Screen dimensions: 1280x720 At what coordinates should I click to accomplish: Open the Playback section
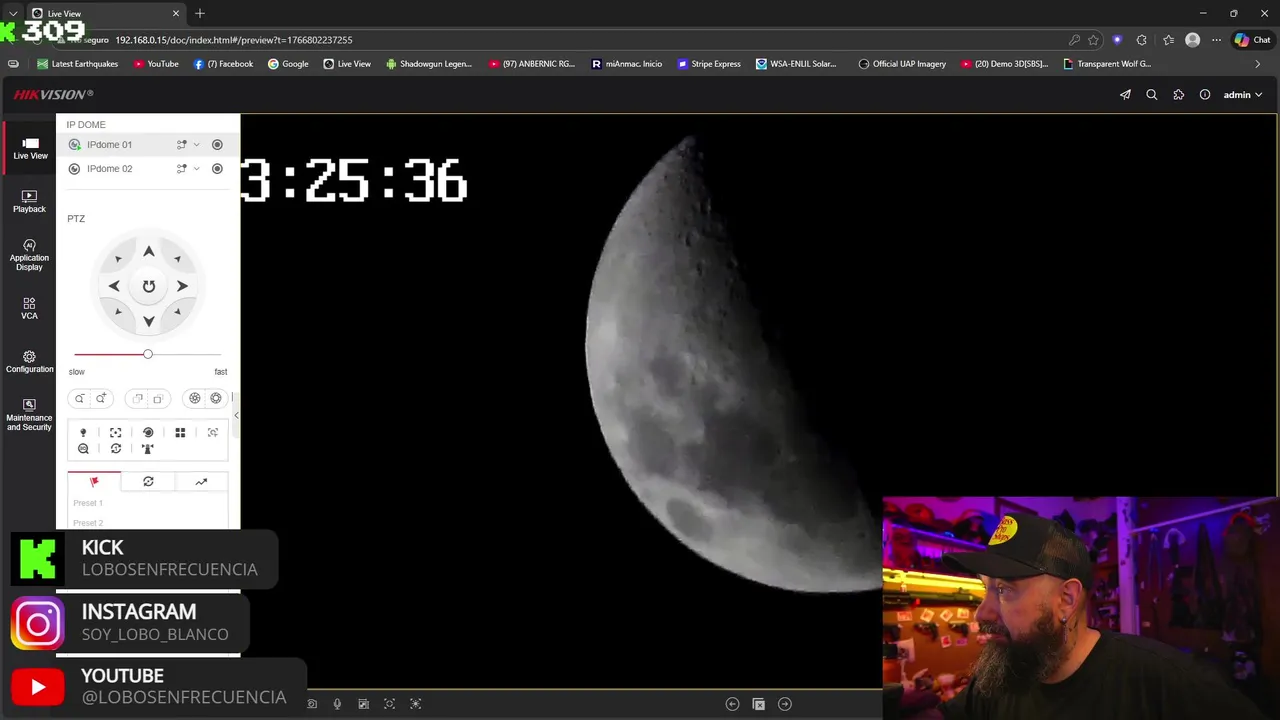pos(29,201)
